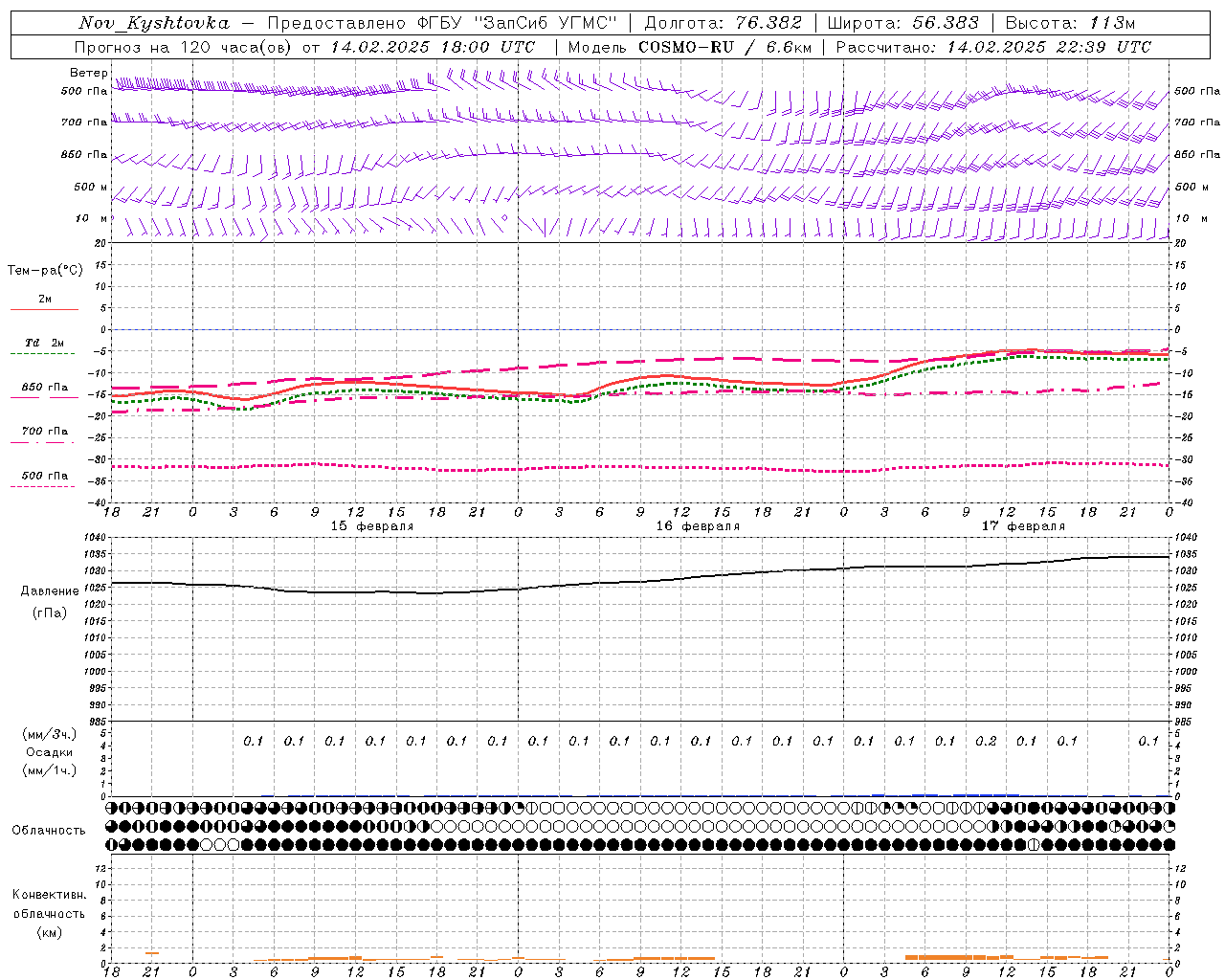
Task: Click the elevation value 113м
Action: (x=1113, y=23)
